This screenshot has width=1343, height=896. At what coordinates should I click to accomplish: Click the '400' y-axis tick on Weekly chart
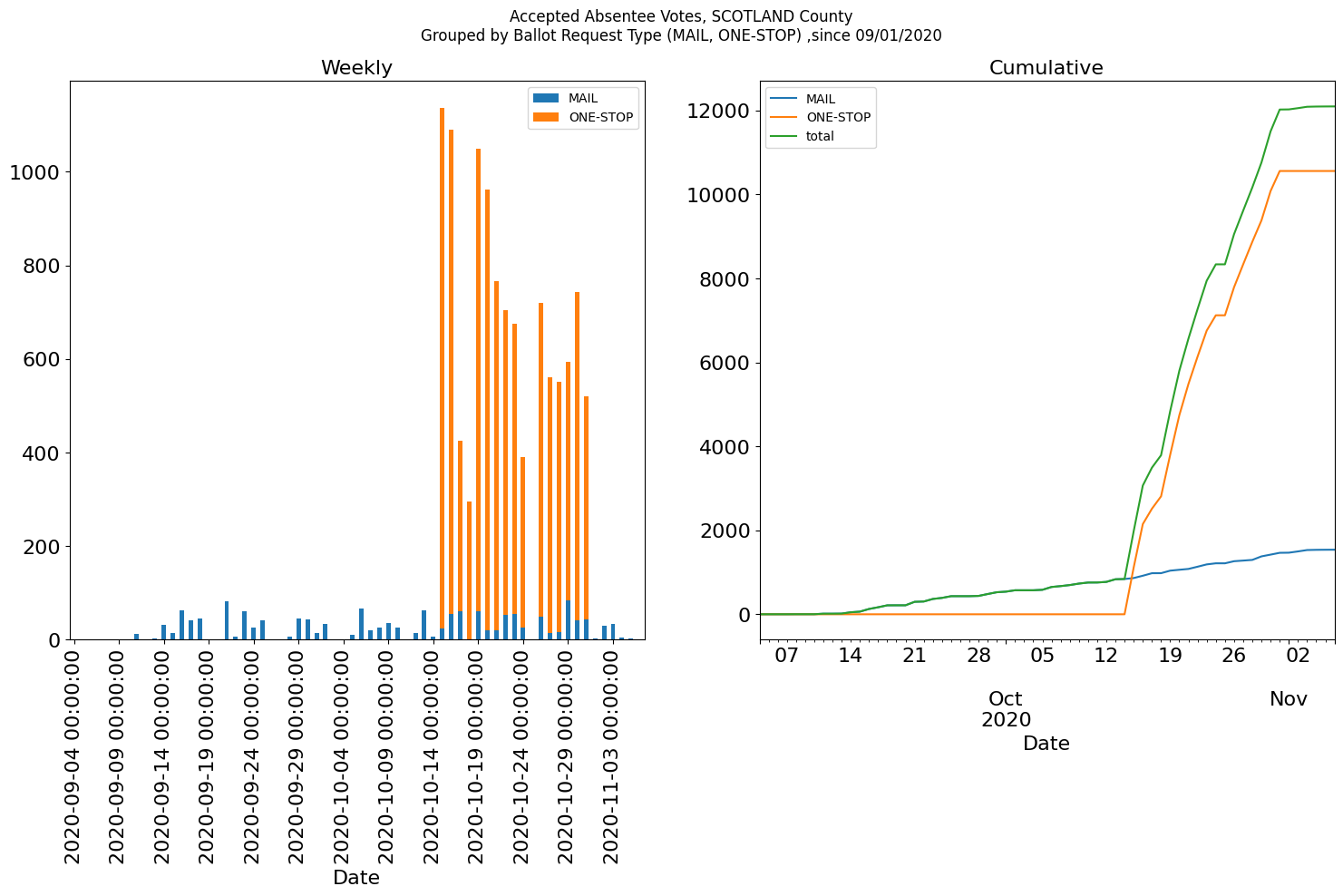(x=41, y=453)
